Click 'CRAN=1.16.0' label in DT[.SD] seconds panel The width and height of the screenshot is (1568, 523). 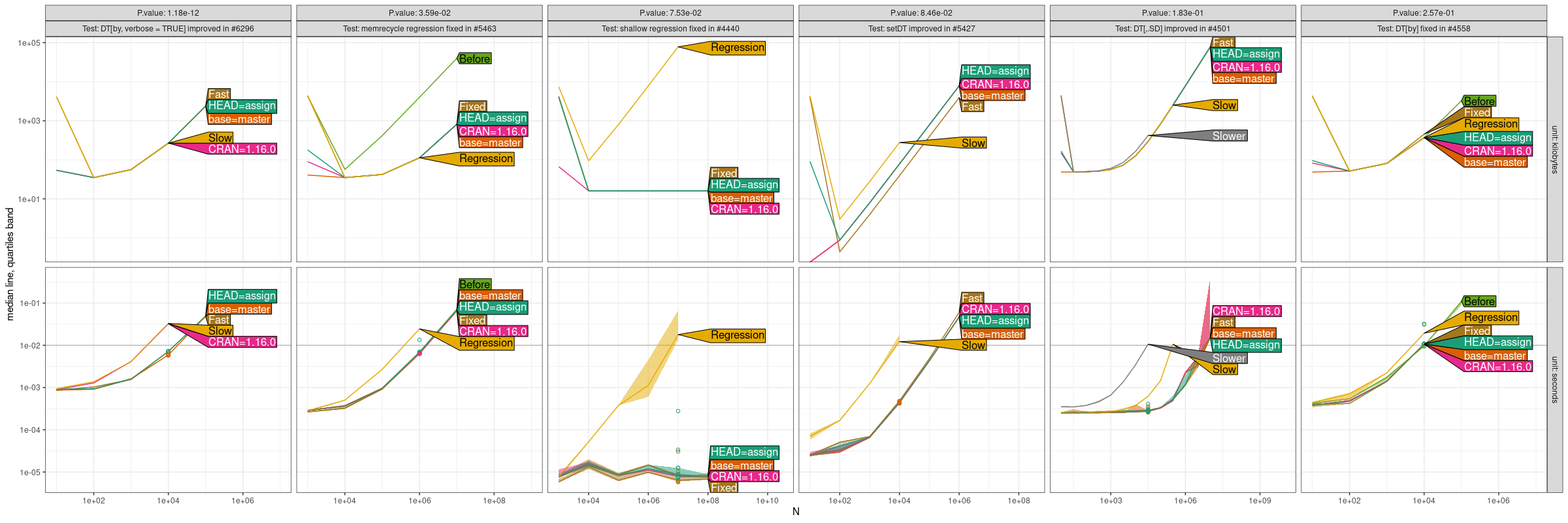(1247, 311)
